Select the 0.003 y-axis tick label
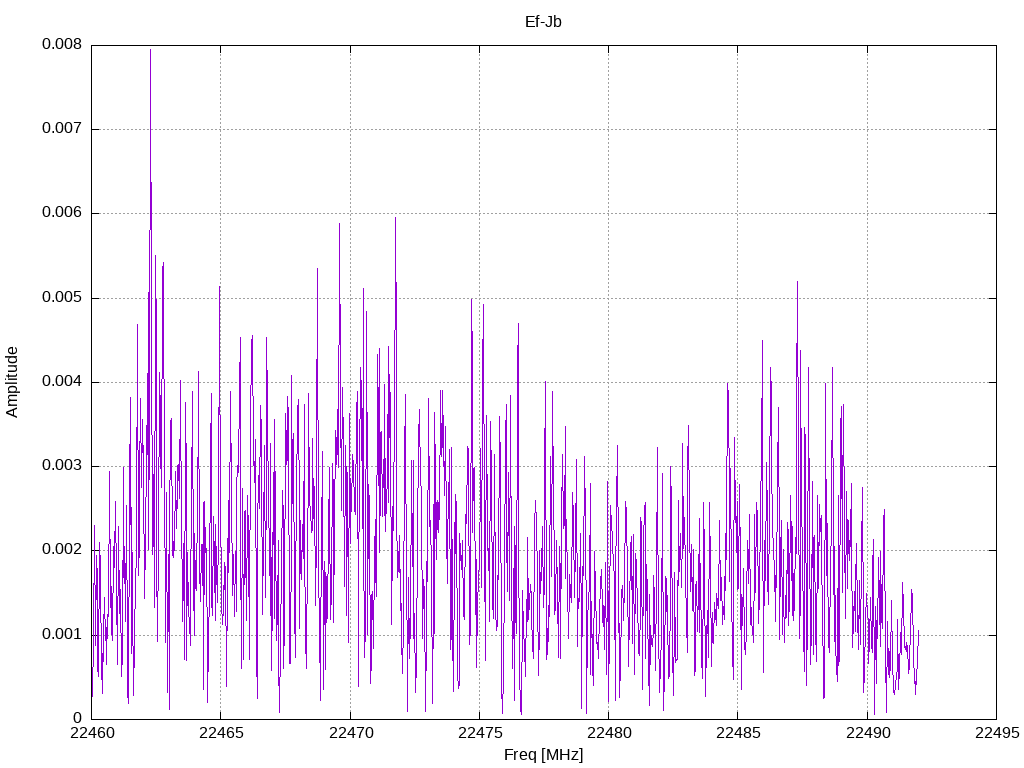 pos(62,466)
